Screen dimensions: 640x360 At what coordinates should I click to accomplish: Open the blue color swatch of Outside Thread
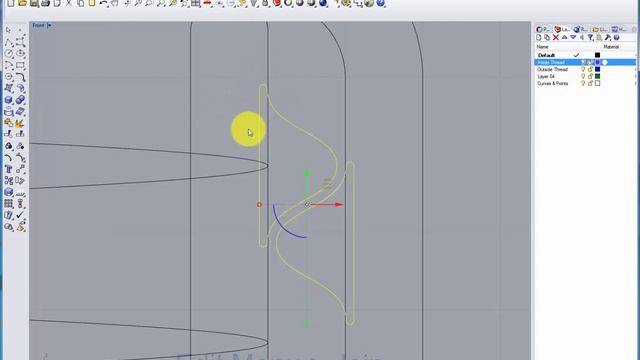point(598,69)
